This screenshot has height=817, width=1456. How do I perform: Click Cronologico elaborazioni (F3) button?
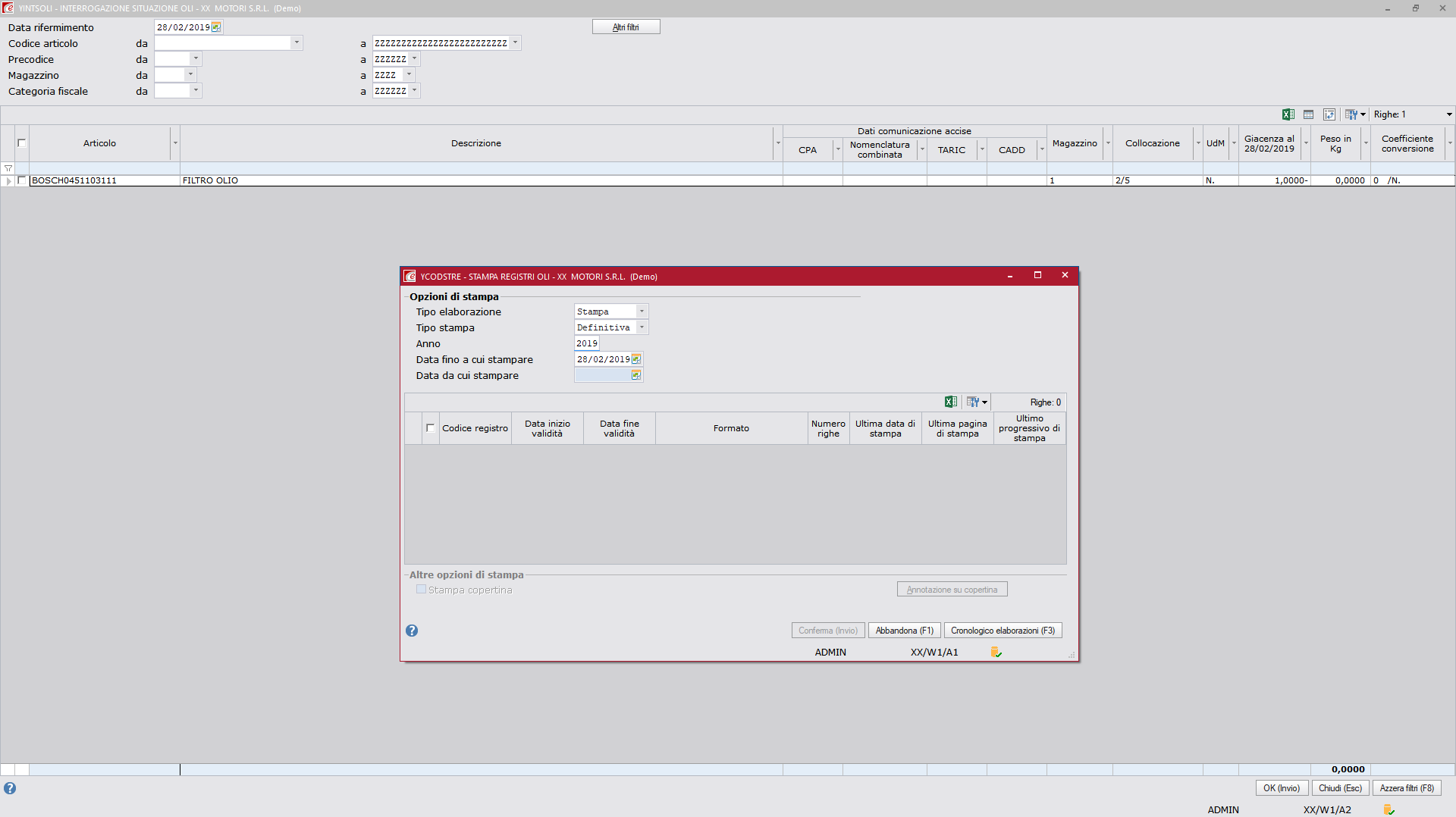1003,631
